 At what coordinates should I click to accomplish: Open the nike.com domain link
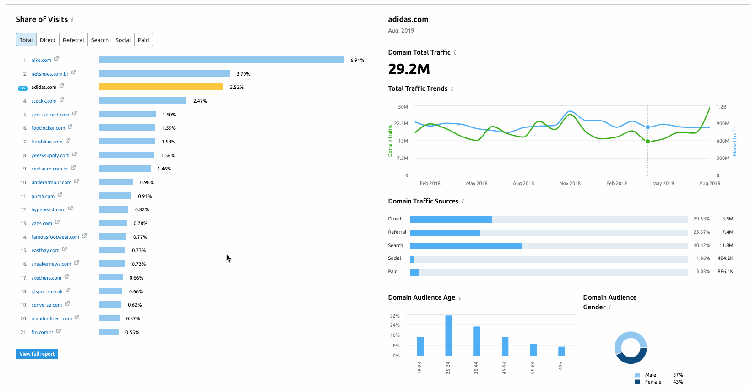click(x=41, y=60)
